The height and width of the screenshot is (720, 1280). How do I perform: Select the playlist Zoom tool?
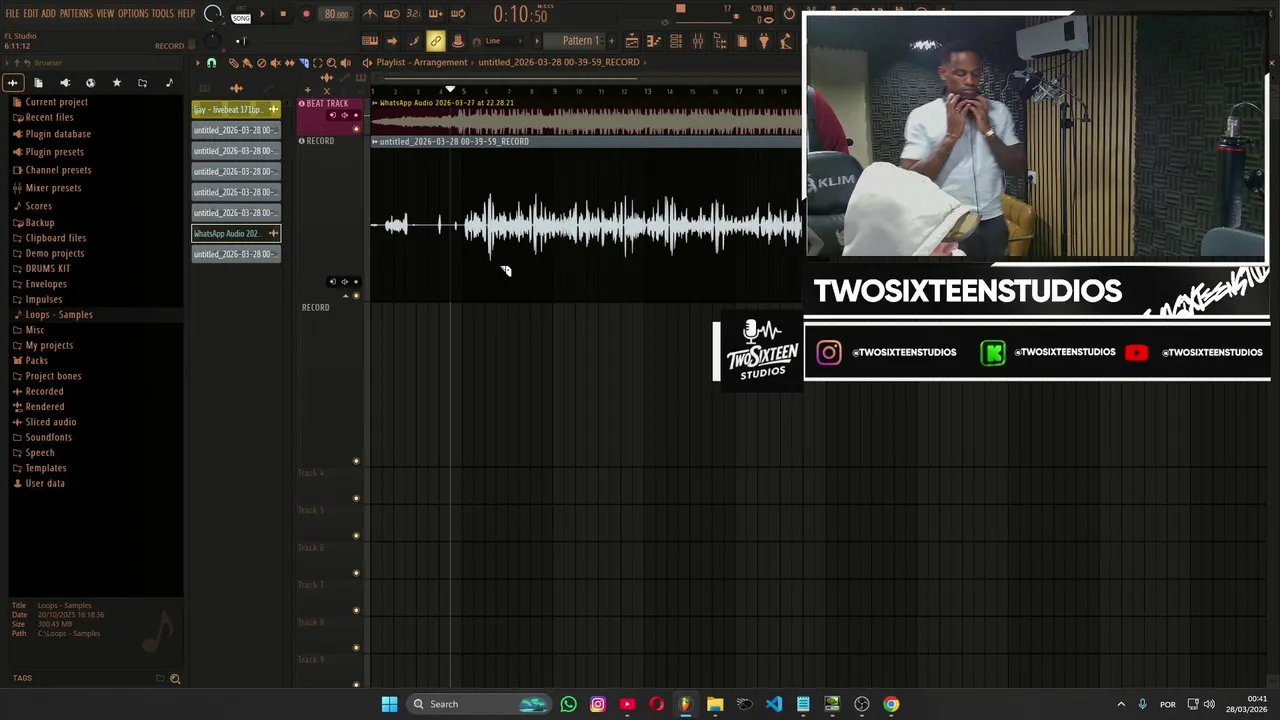click(x=331, y=63)
